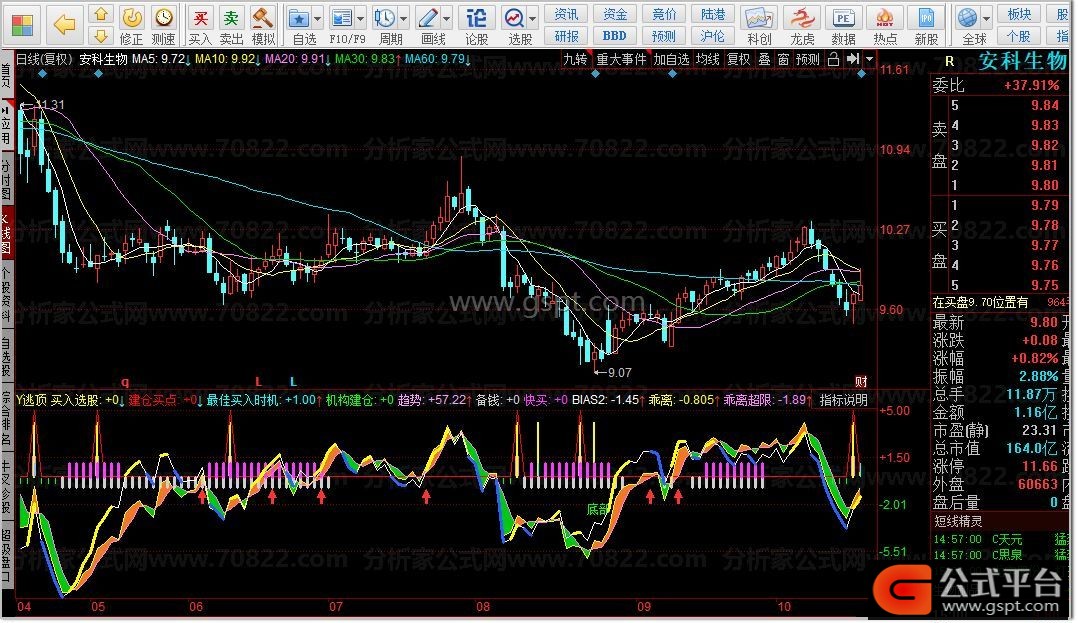Click the yellow down arrow button
Screen dimensions: 1078x623
[x=101, y=36]
